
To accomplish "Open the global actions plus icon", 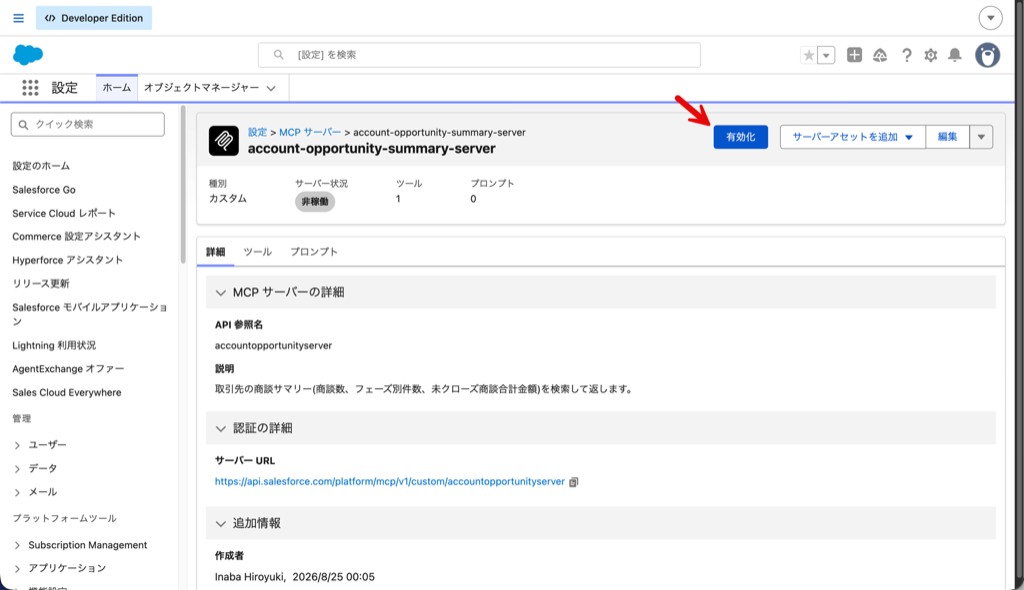I will point(854,55).
